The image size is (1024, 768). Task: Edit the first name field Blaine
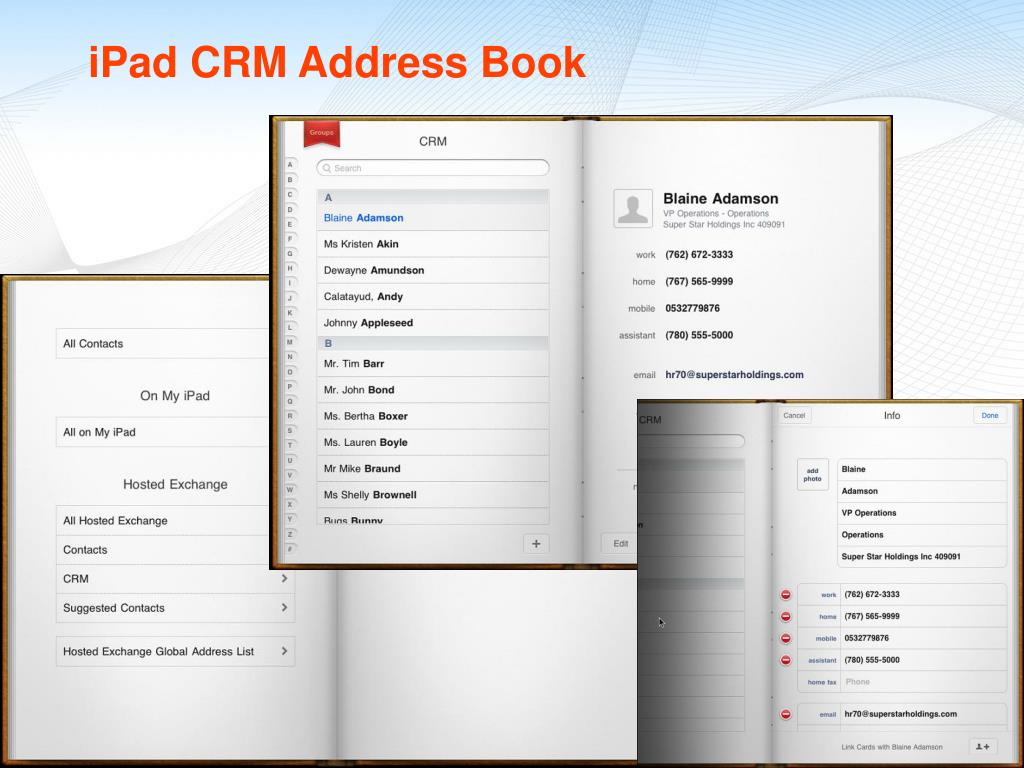click(921, 470)
